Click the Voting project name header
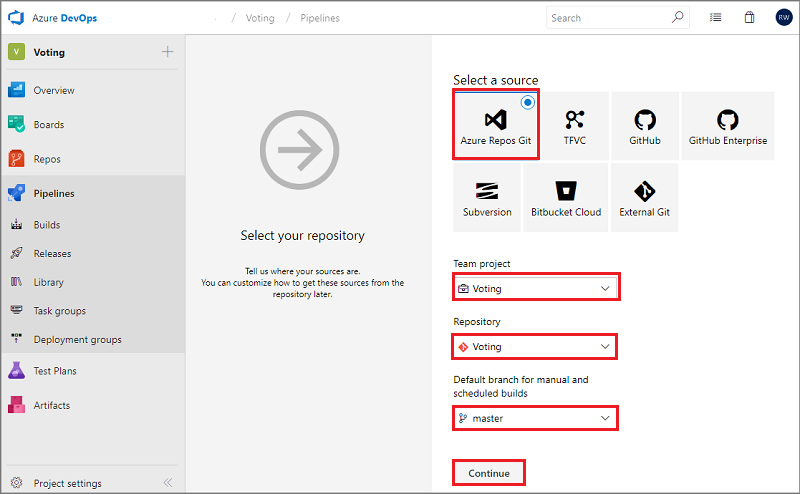800x494 pixels. coord(49,52)
